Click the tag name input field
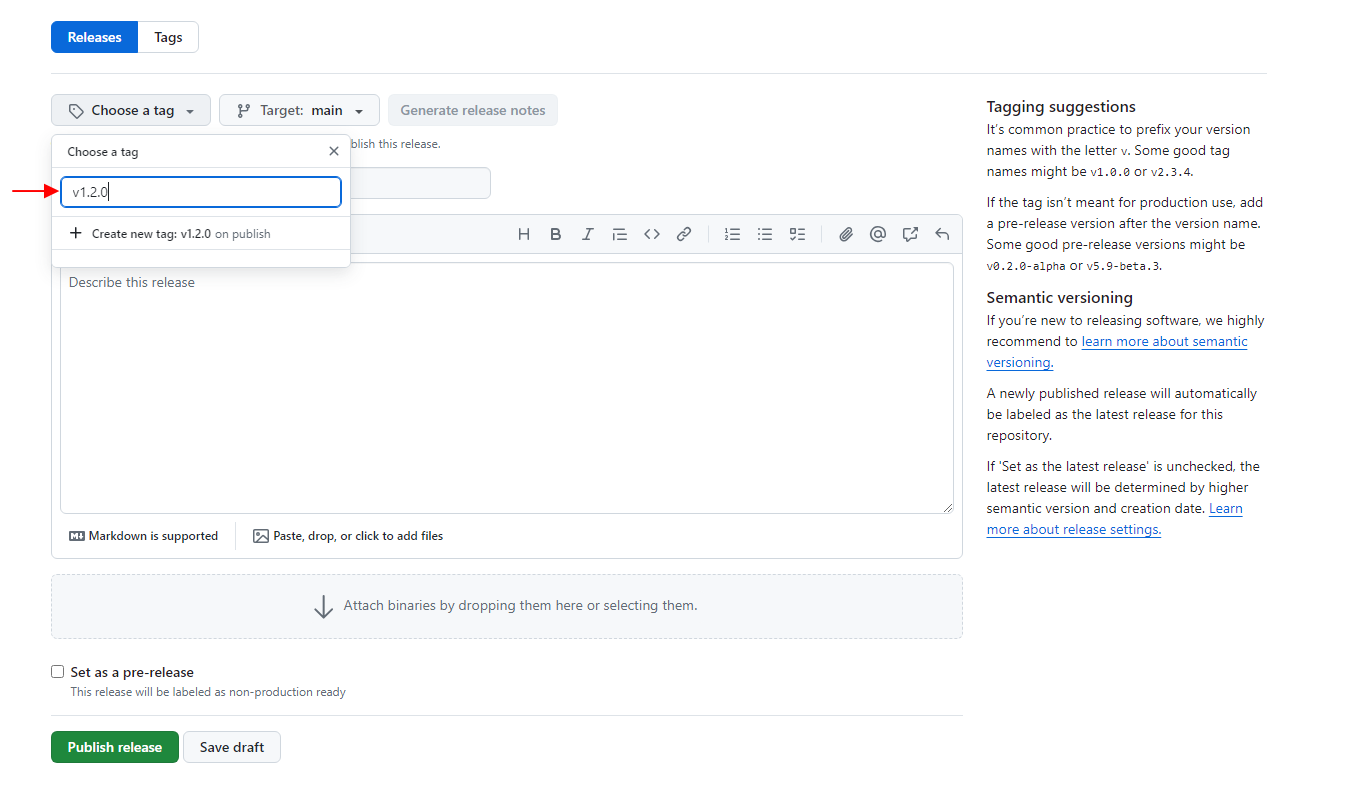 pos(201,192)
